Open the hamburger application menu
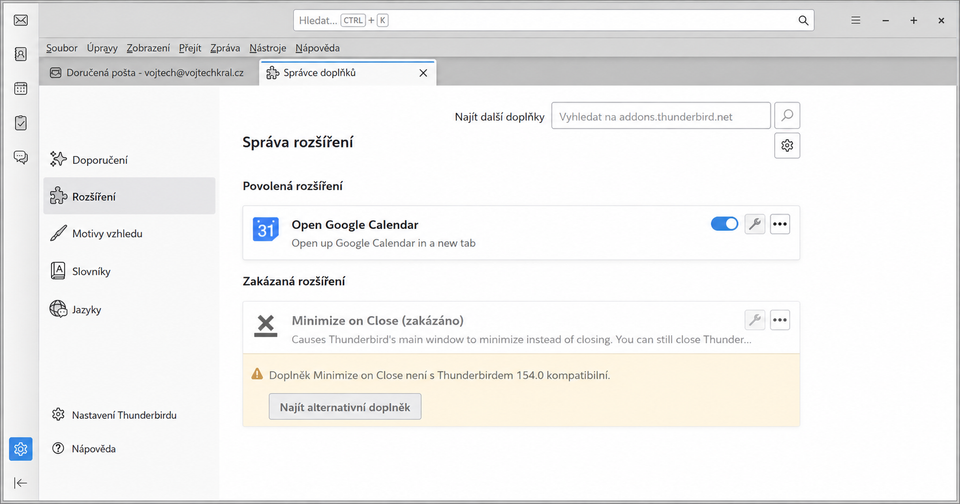Screen dimensions: 960x504 [855, 20]
